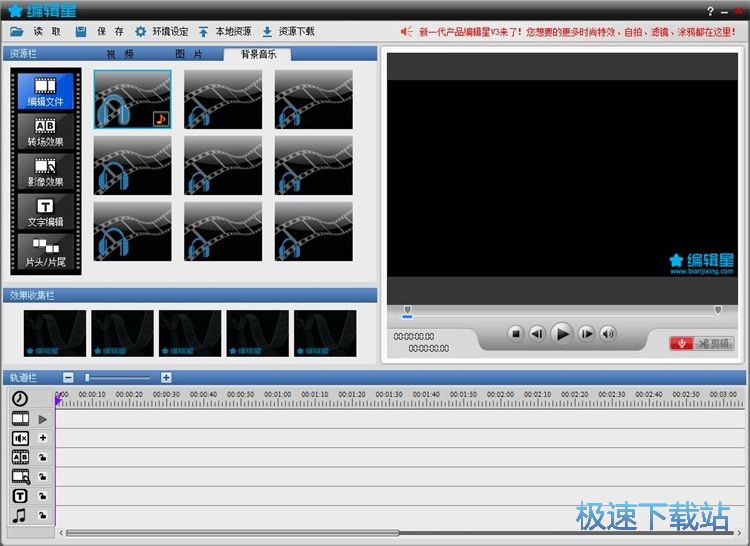The image size is (750, 546).
Task: Click the AB transition track icon
Action: (x=20, y=457)
